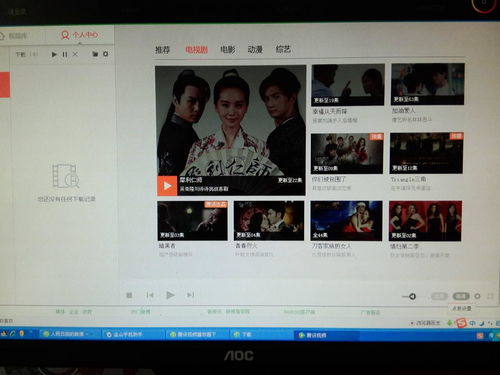This screenshot has height=375, width=500.
Task: Click the 幸福从天而降 title link
Action: tap(330, 111)
